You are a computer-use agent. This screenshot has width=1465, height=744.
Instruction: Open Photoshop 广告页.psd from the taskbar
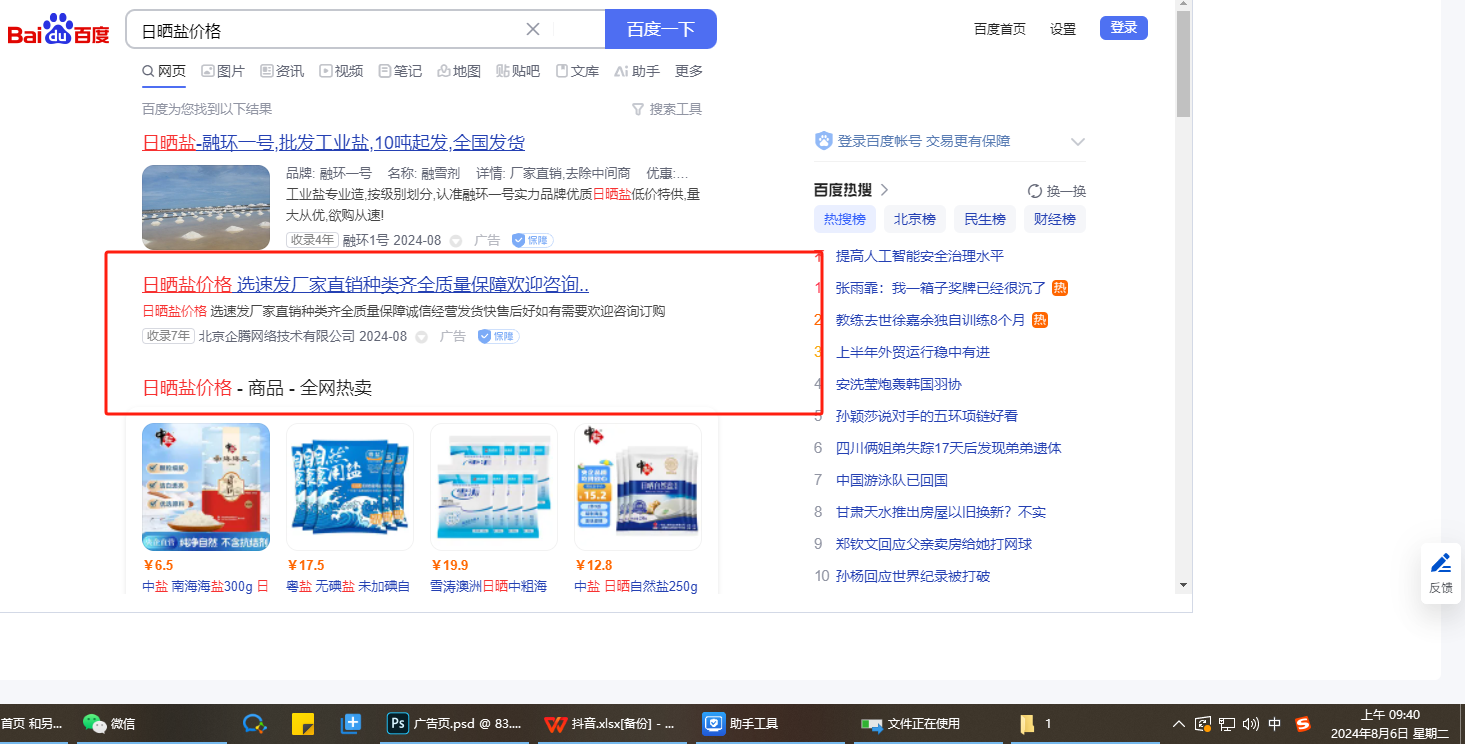455,723
